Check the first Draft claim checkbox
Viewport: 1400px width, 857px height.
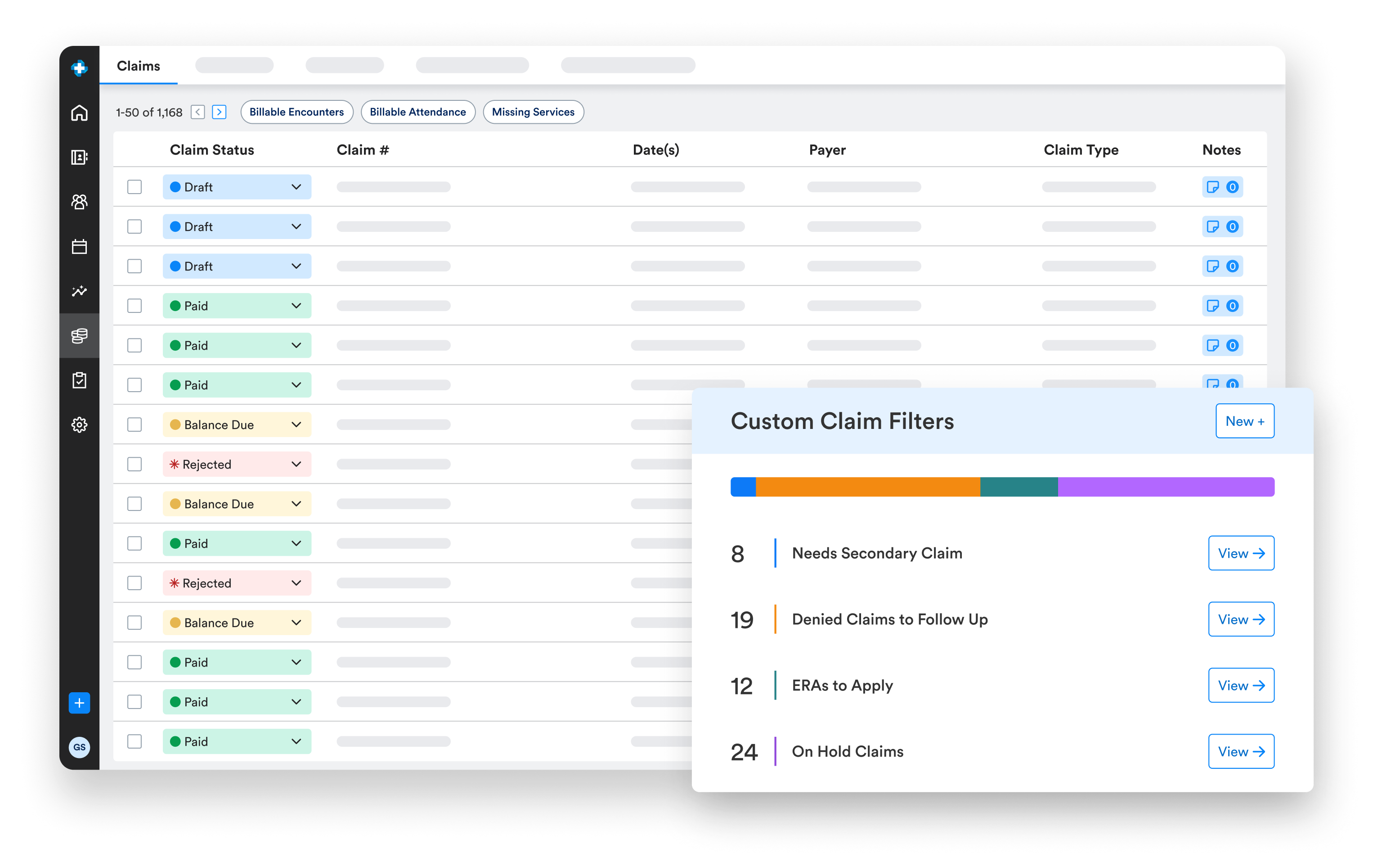click(x=135, y=187)
